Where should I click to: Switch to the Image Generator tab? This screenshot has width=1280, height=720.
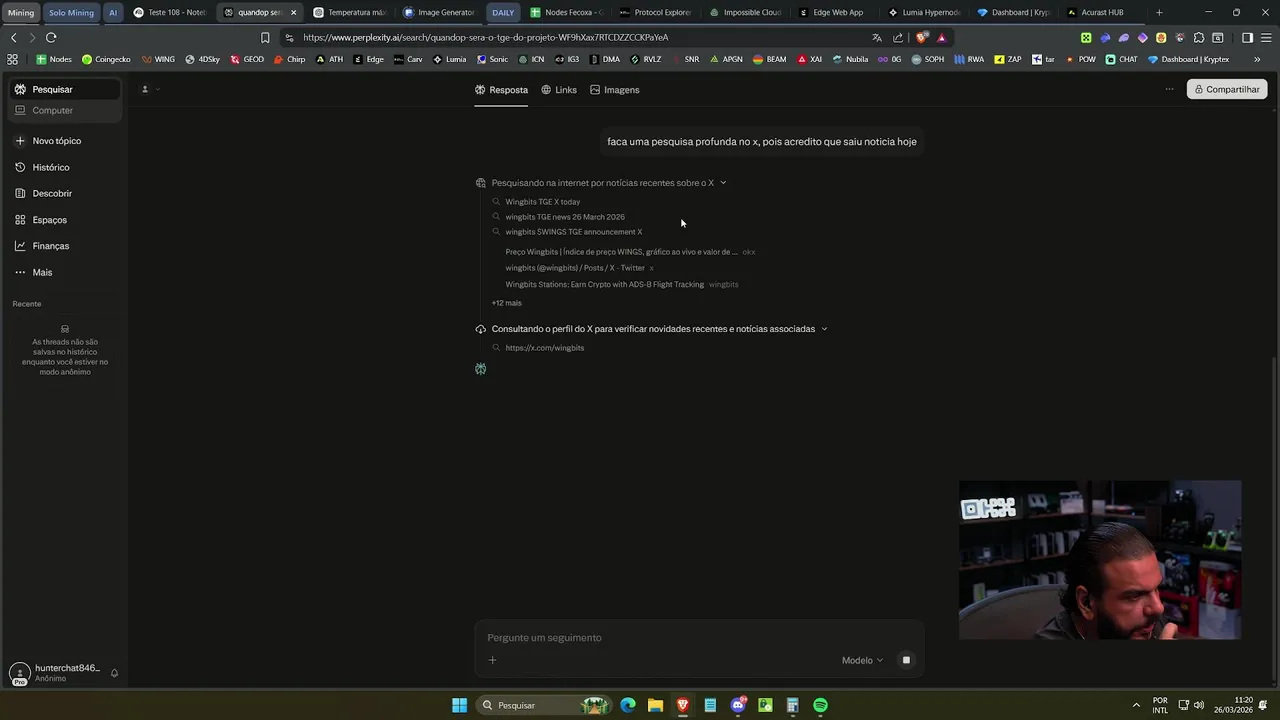[x=440, y=12]
